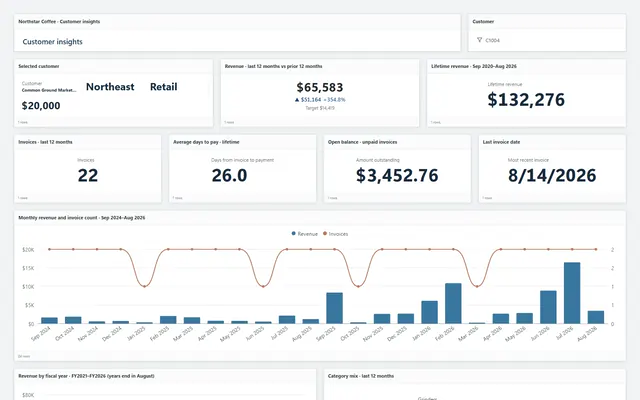Image resolution: width=640 pixels, height=400 pixels.
Task: Click the Revenue - last 12 months vs prior title
Action: click(273, 66)
